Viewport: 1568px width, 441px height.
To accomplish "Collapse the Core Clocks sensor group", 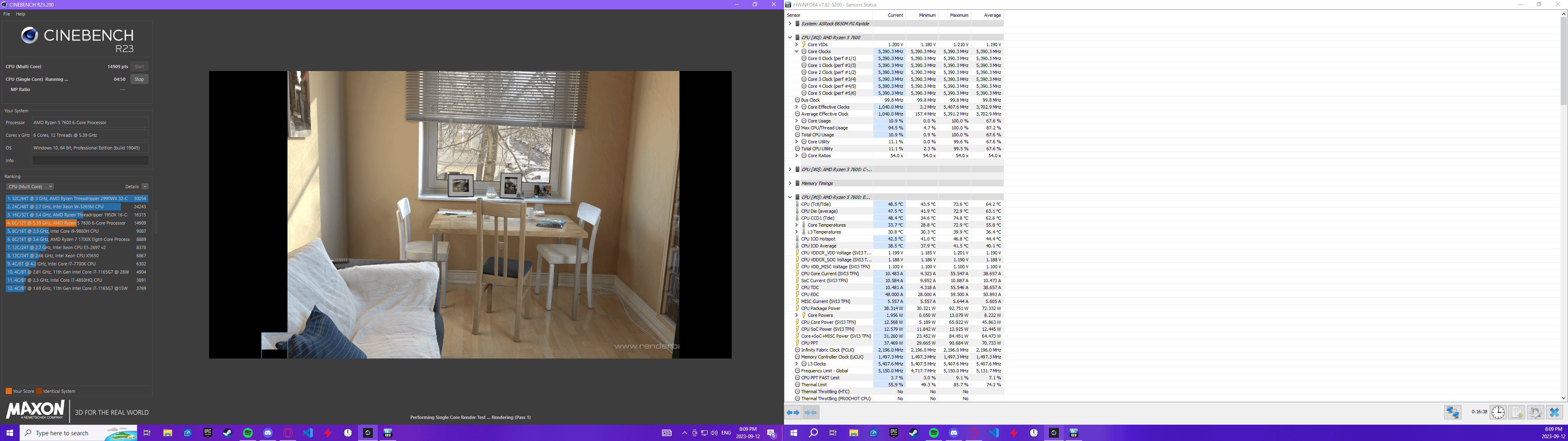I will pos(796,52).
